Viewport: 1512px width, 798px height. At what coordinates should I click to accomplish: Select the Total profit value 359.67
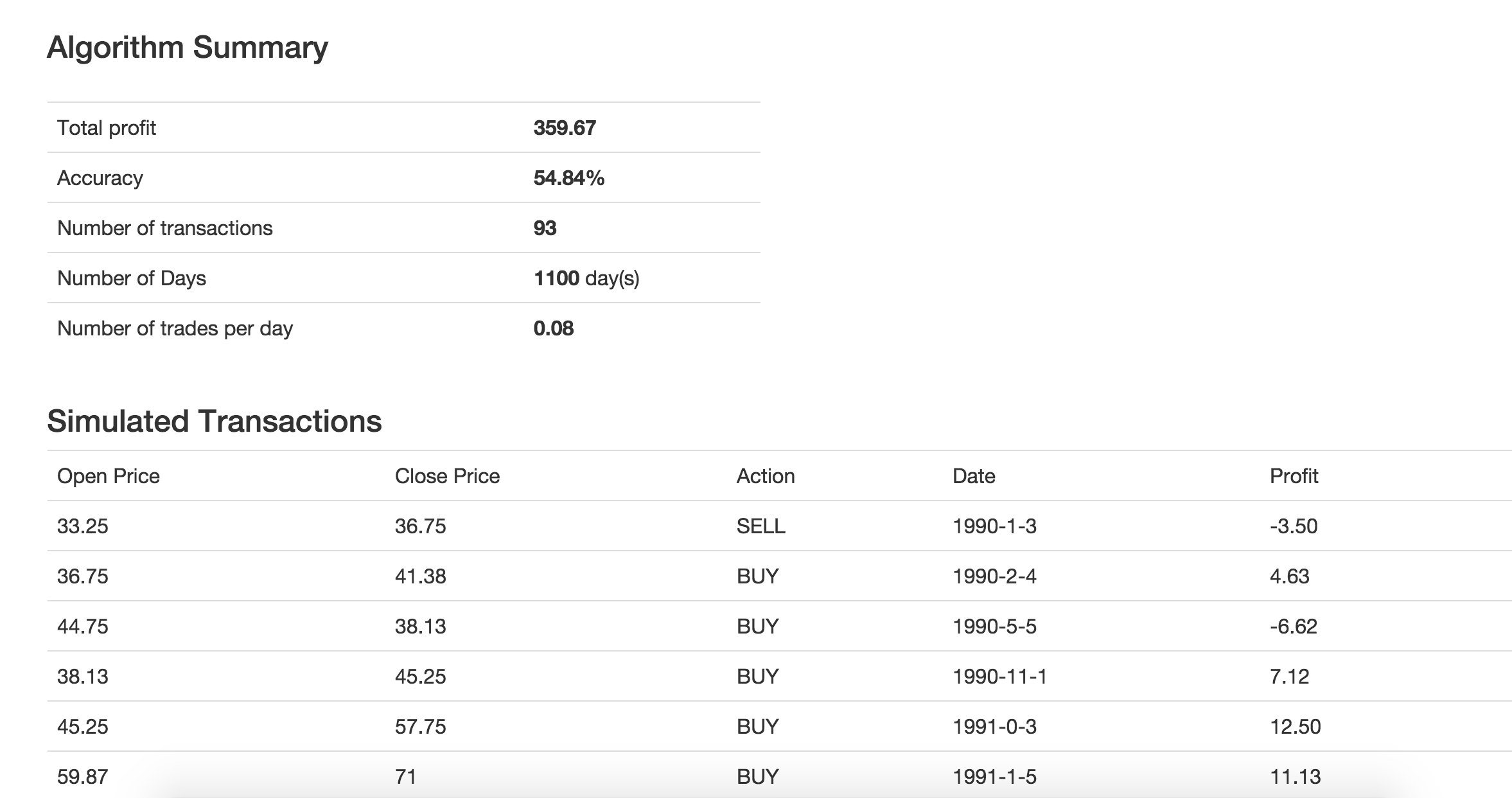[x=565, y=128]
